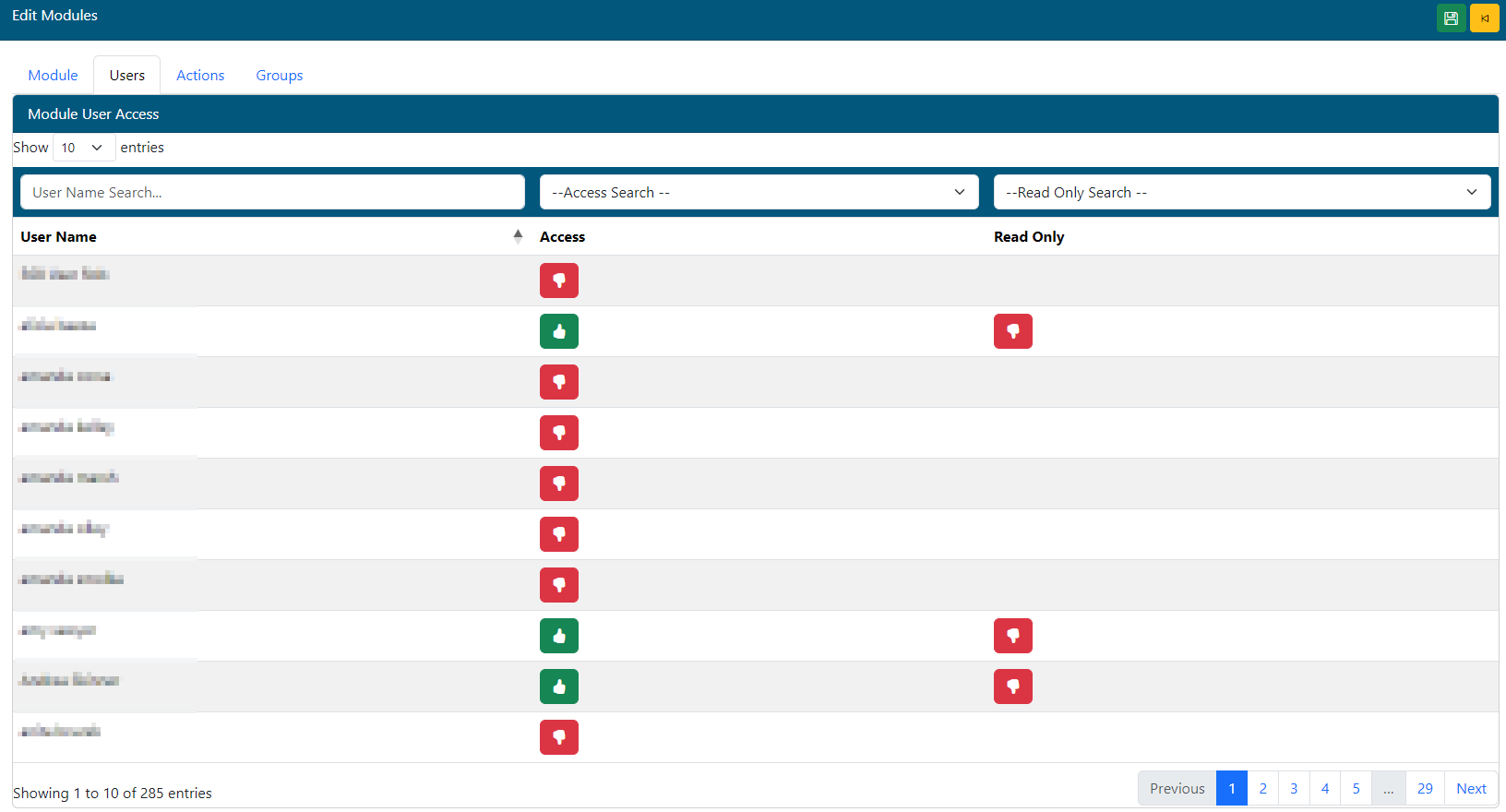Image resolution: width=1506 pixels, height=812 pixels.
Task: Open the Access Search dropdown
Action: (x=759, y=192)
